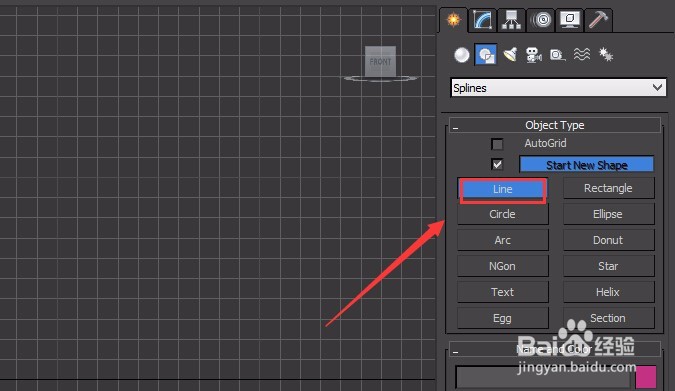Image resolution: width=675 pixels, height=391 pixels.
Task: Switch to the Display panel tab
Action: pos(570,20)
